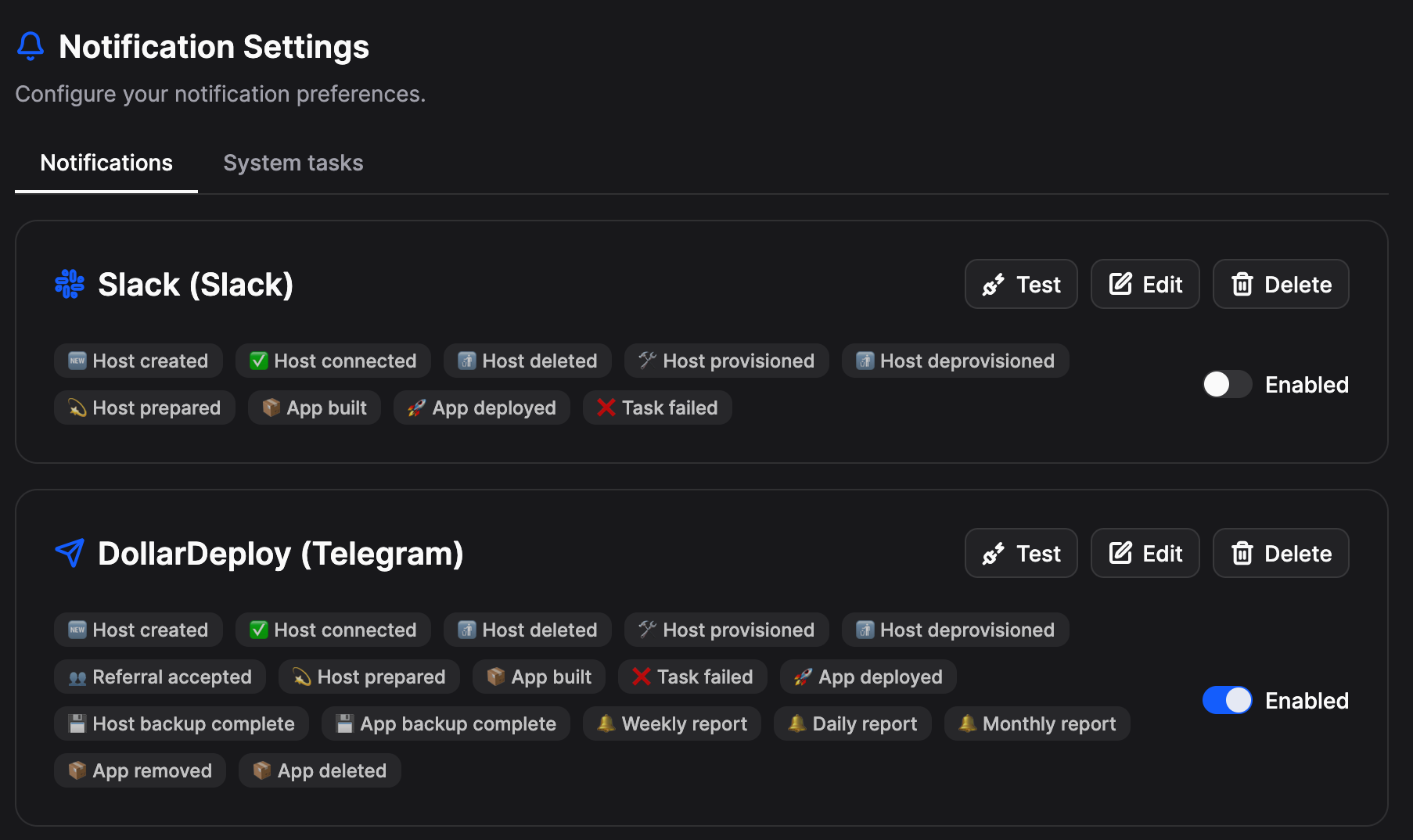Click the Edit button for Slack

(1145, 284)
